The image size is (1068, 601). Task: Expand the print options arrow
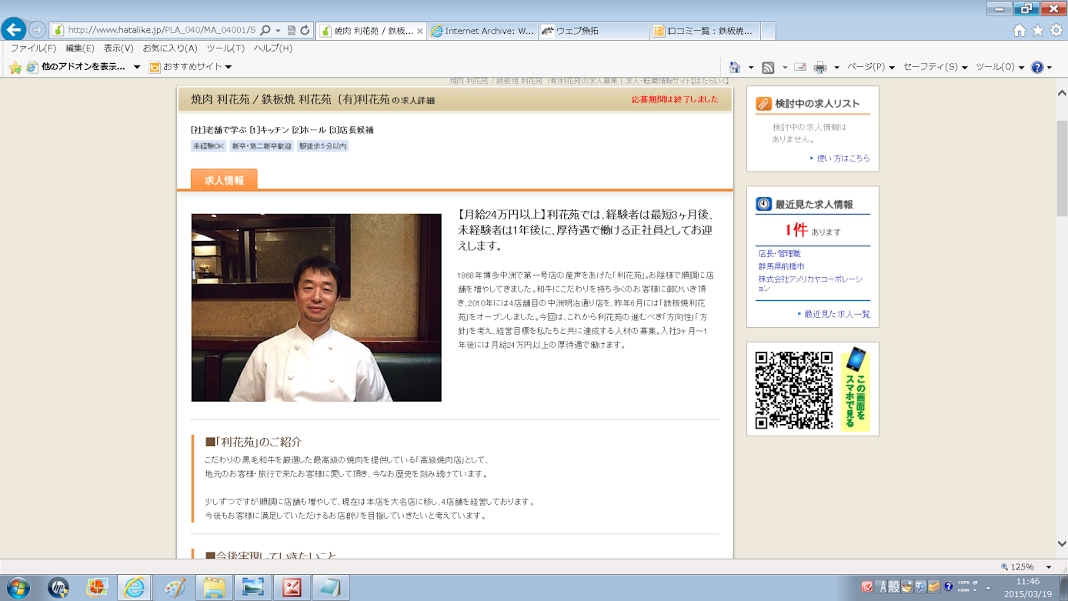tap(836, 67)
